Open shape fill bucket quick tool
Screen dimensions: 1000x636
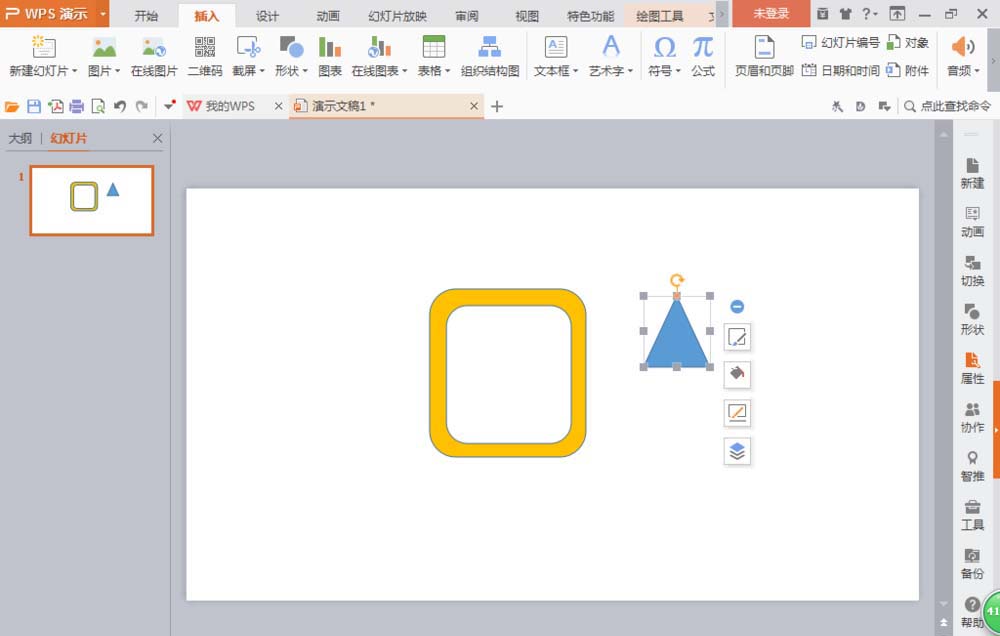(x=737, y=375)
